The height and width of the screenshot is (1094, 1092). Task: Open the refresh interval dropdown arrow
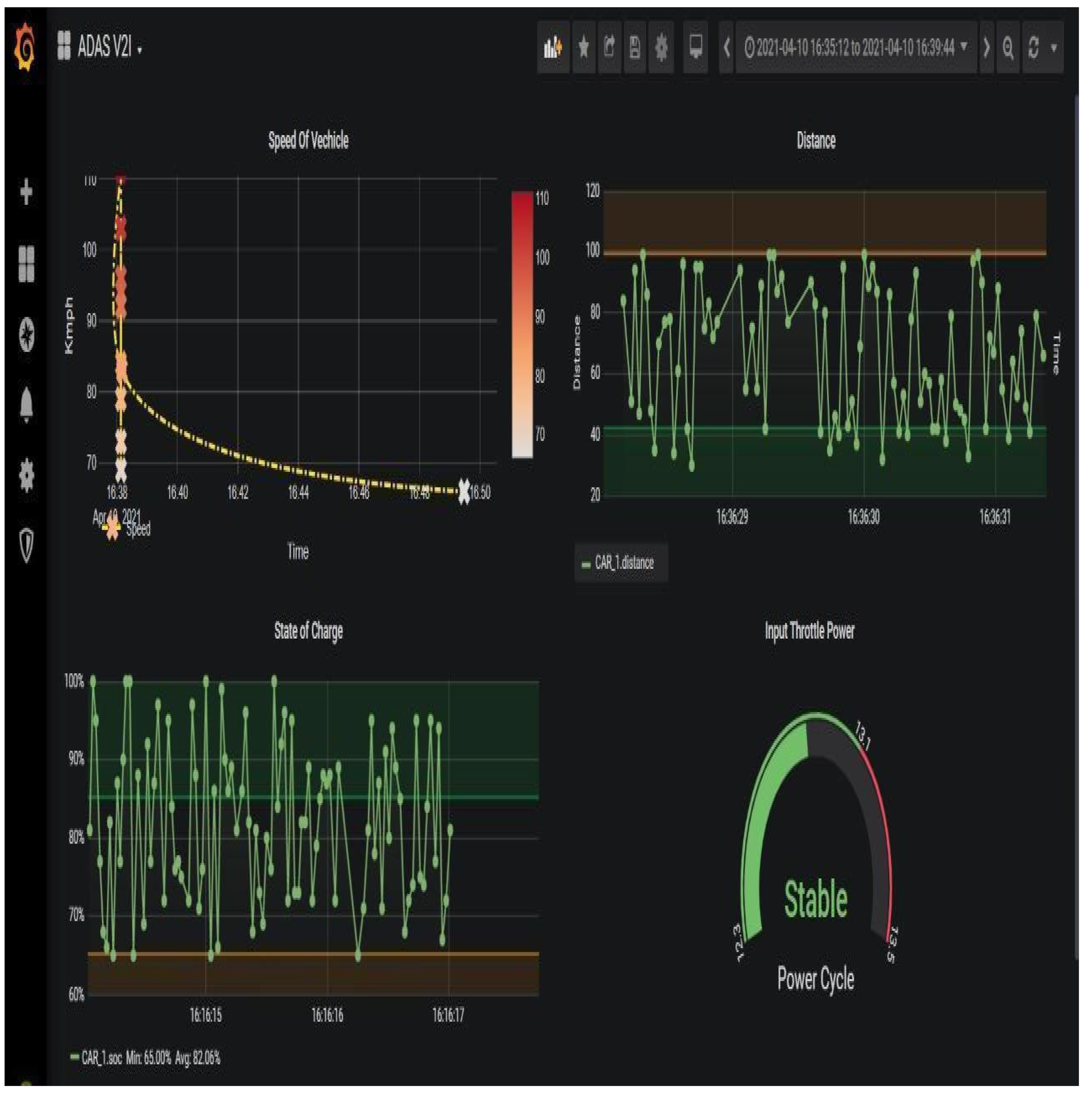1054,49
